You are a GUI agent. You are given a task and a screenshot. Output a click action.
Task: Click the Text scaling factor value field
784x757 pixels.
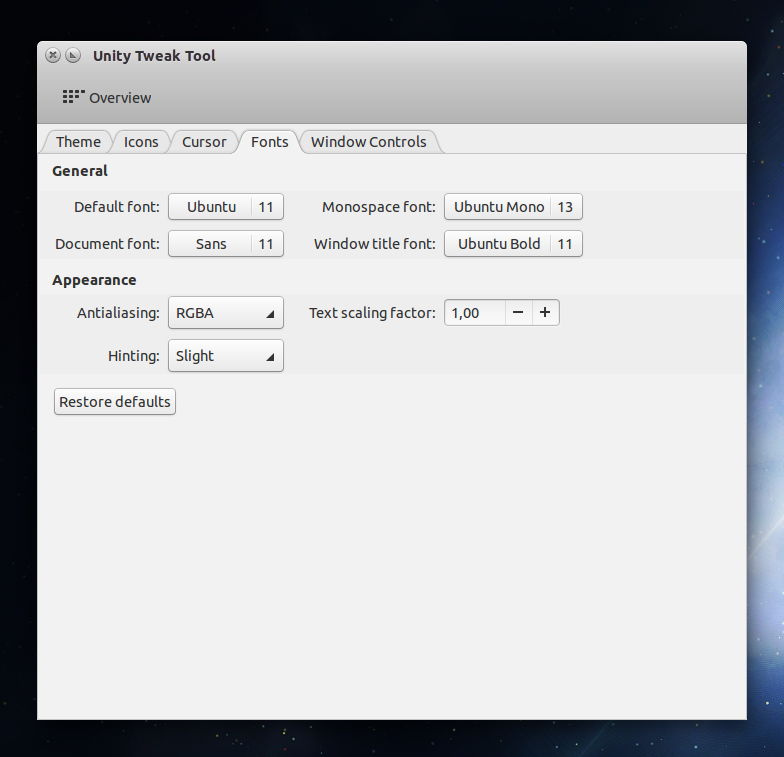pos(475,312)
